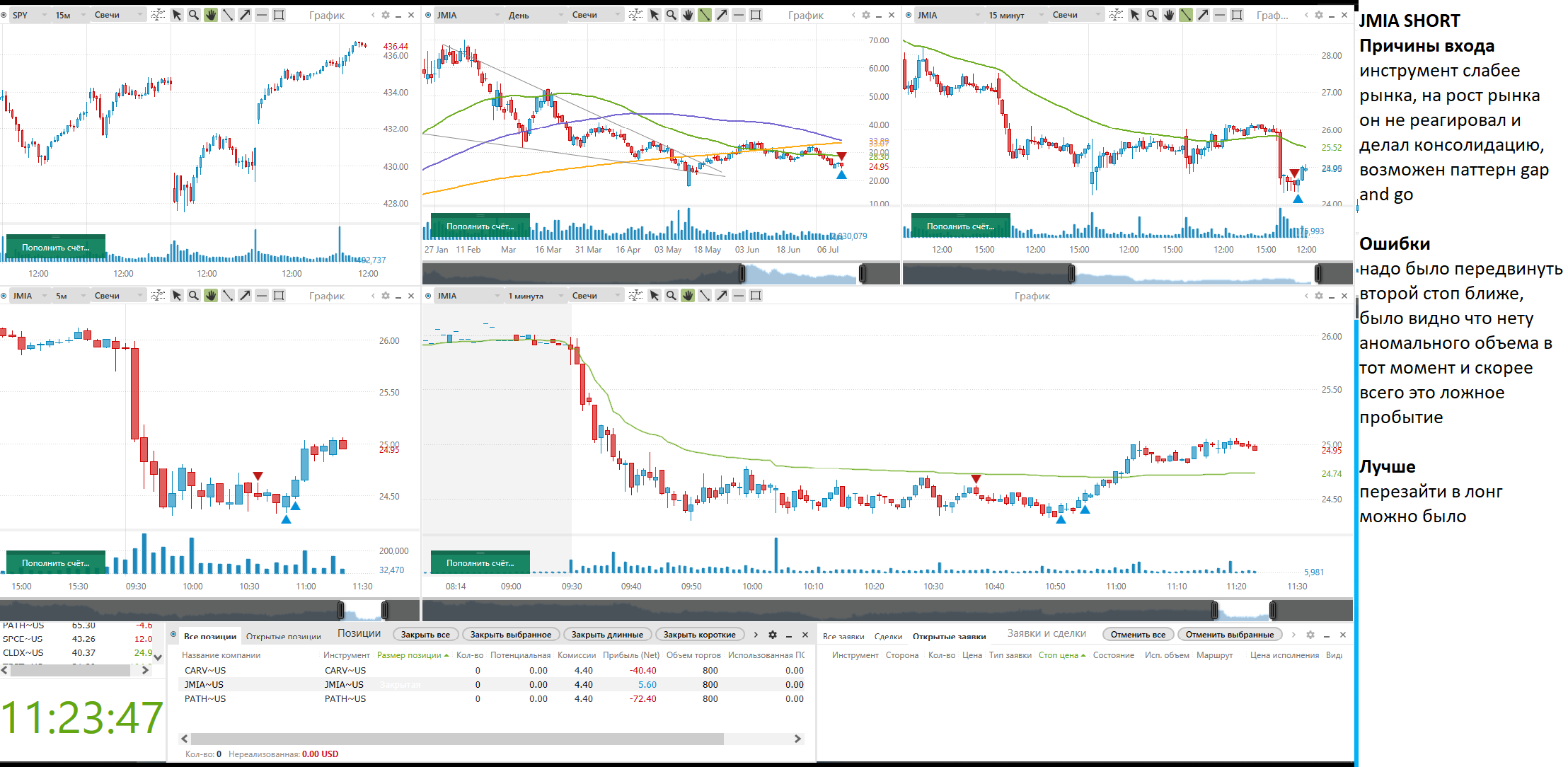Image resolution: width=1568 pixels, height=767 pixels.
Task: Toggle link radio button on JMIA daily chart
Action: coord(428,15)
